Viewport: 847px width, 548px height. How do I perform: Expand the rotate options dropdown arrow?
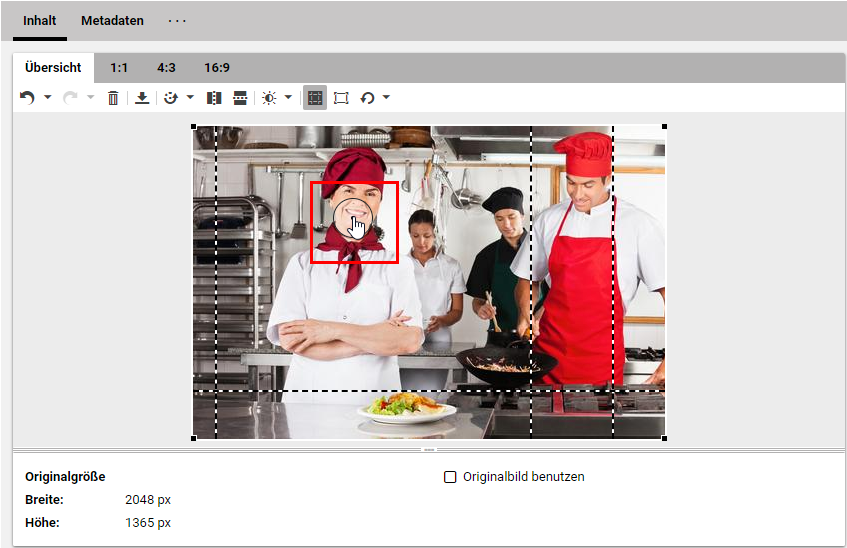pyautogui.click(x=386, y=98)
